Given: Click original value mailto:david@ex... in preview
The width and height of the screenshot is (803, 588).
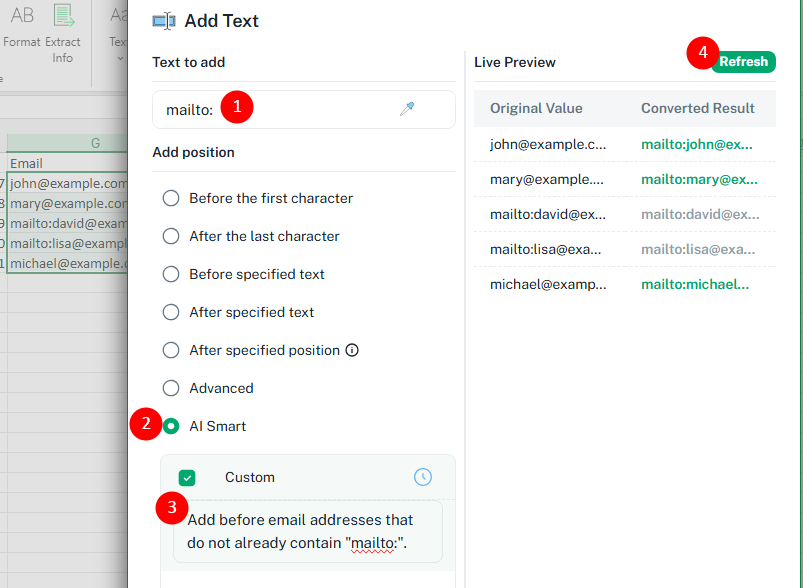Looking at the screenshot, I should (548, 214).
